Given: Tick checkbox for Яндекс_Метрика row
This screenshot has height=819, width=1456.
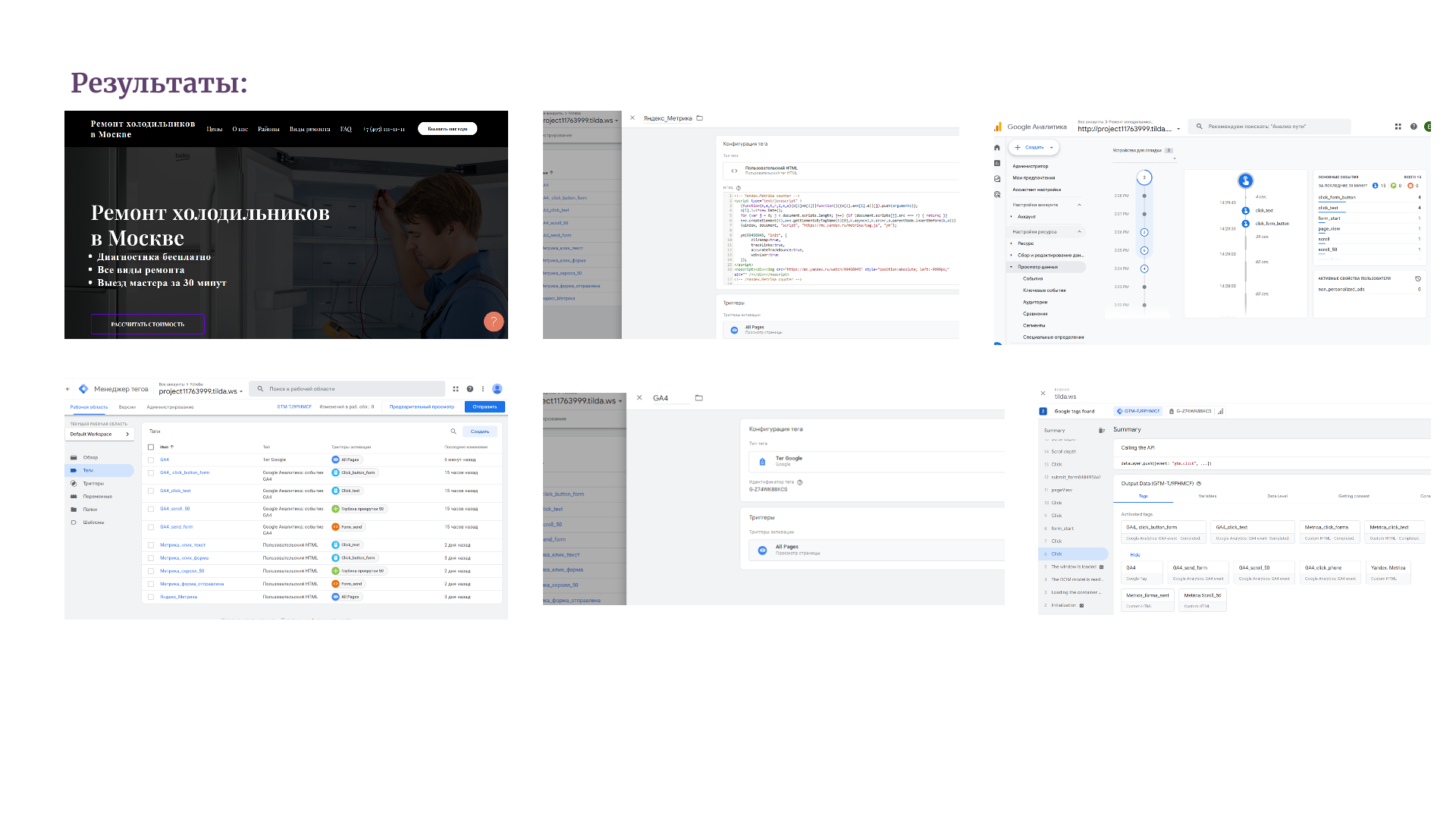Looking at the screenshot, I should coord(151,598).
